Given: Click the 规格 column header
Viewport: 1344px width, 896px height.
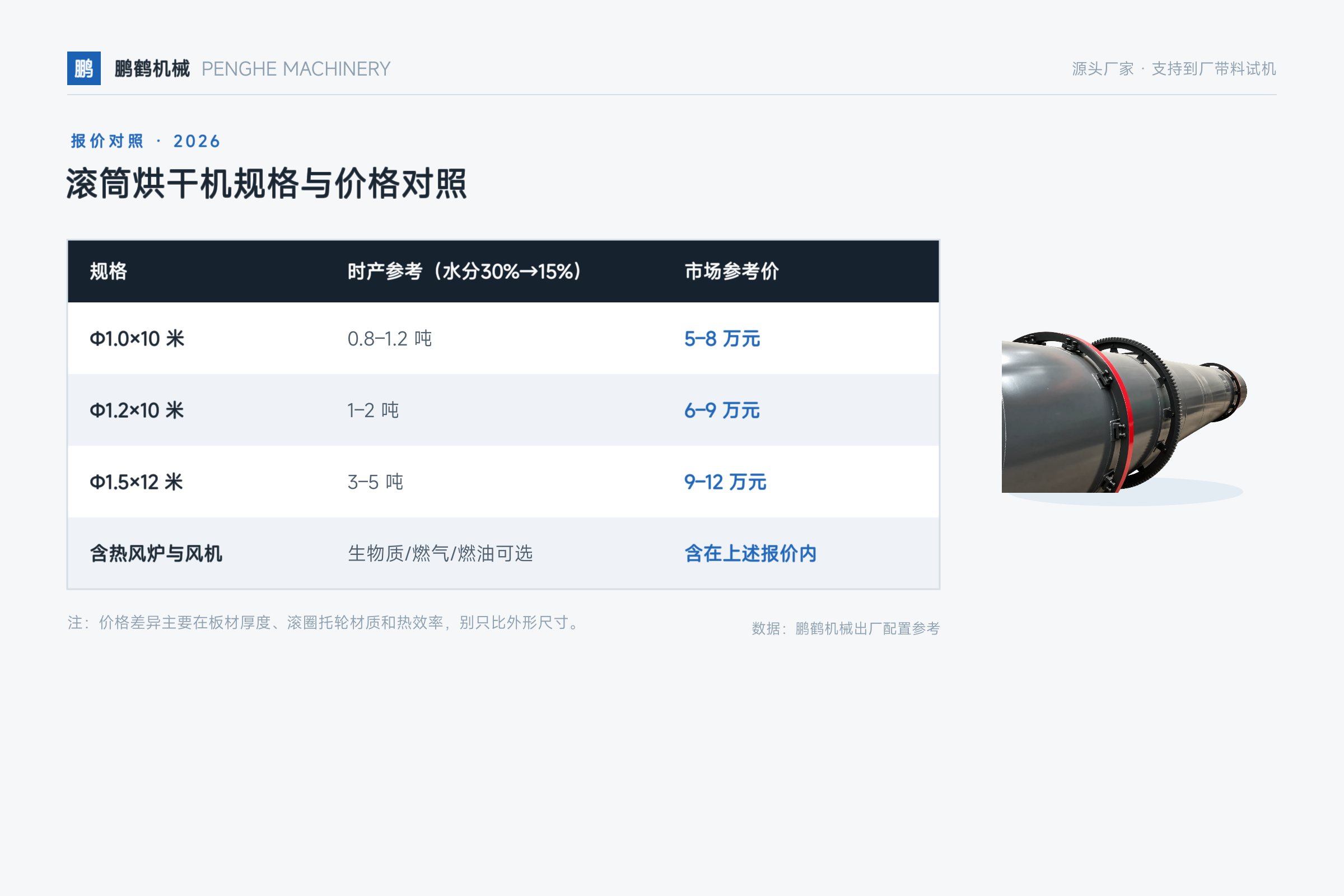Looking at the screenshot, I should 109,272.
